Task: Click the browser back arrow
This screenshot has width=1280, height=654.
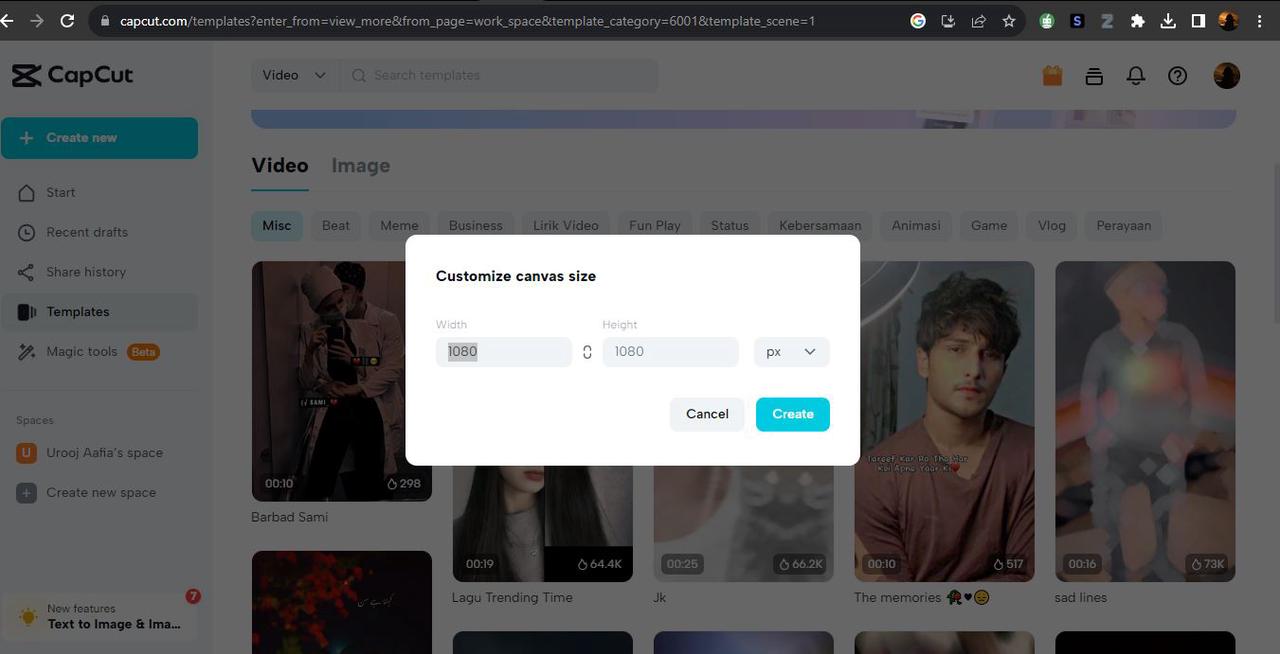Action: [7, 20]
